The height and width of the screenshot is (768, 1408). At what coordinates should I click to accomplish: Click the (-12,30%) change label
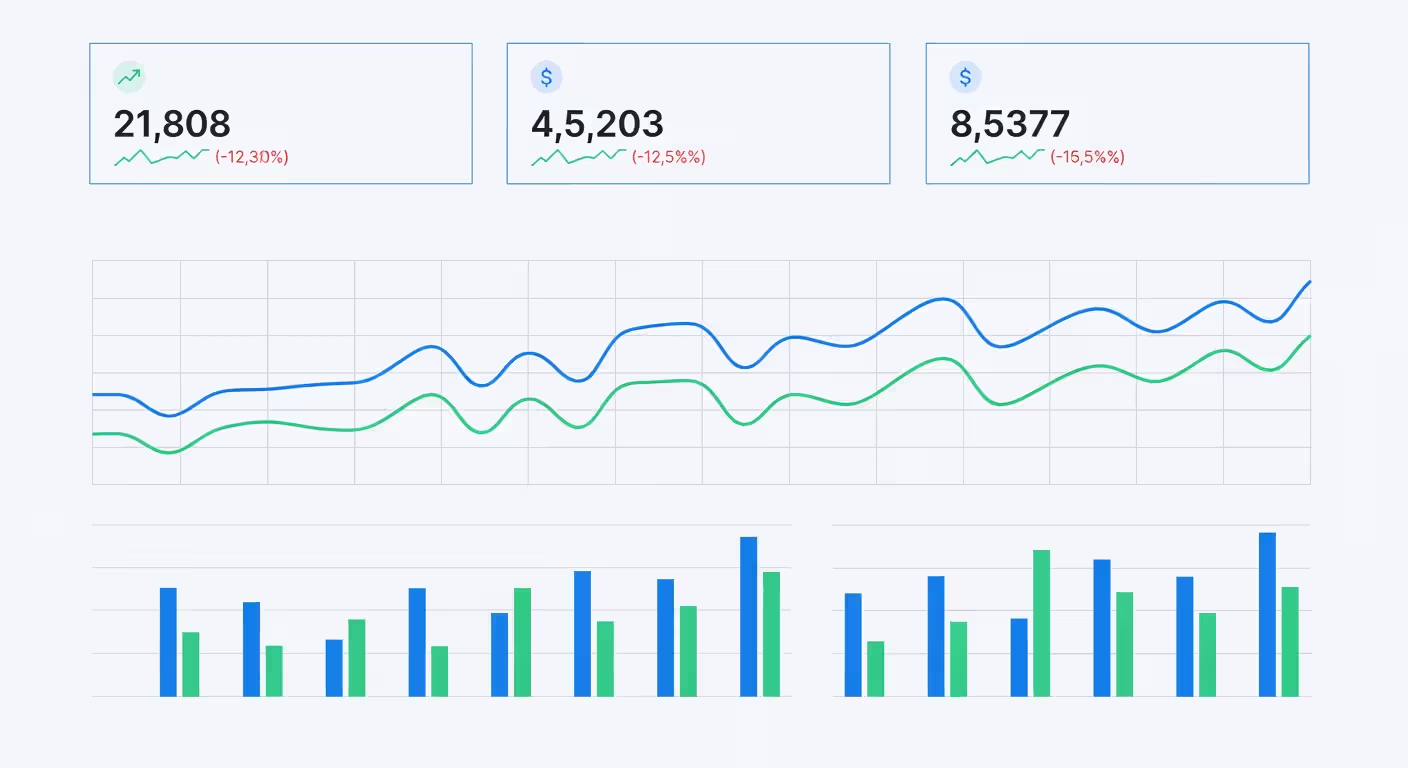(252, 157)
